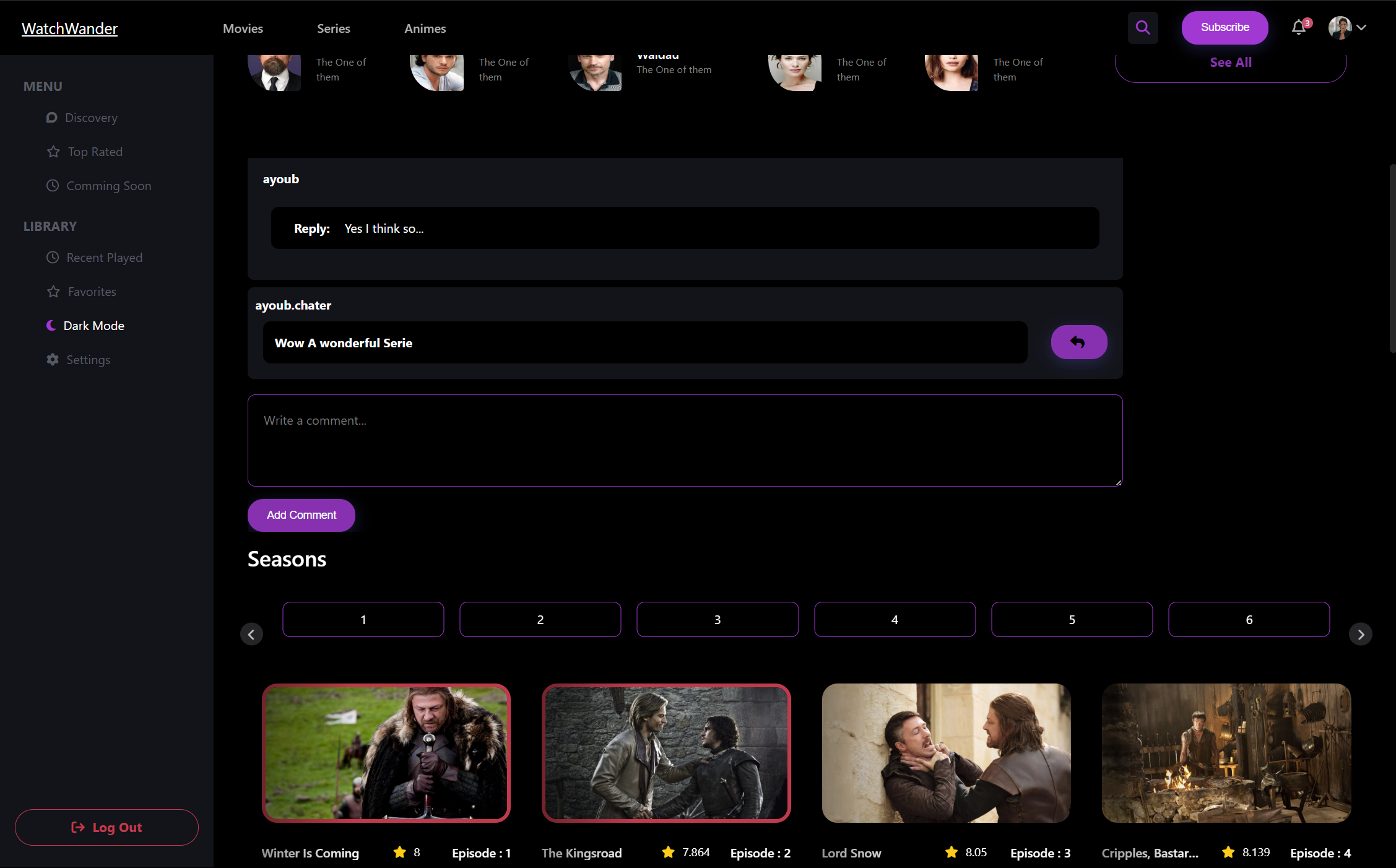Screen dimensions: 1396x868
Task: Click the Favorites star icon
Action: point(53,292)
